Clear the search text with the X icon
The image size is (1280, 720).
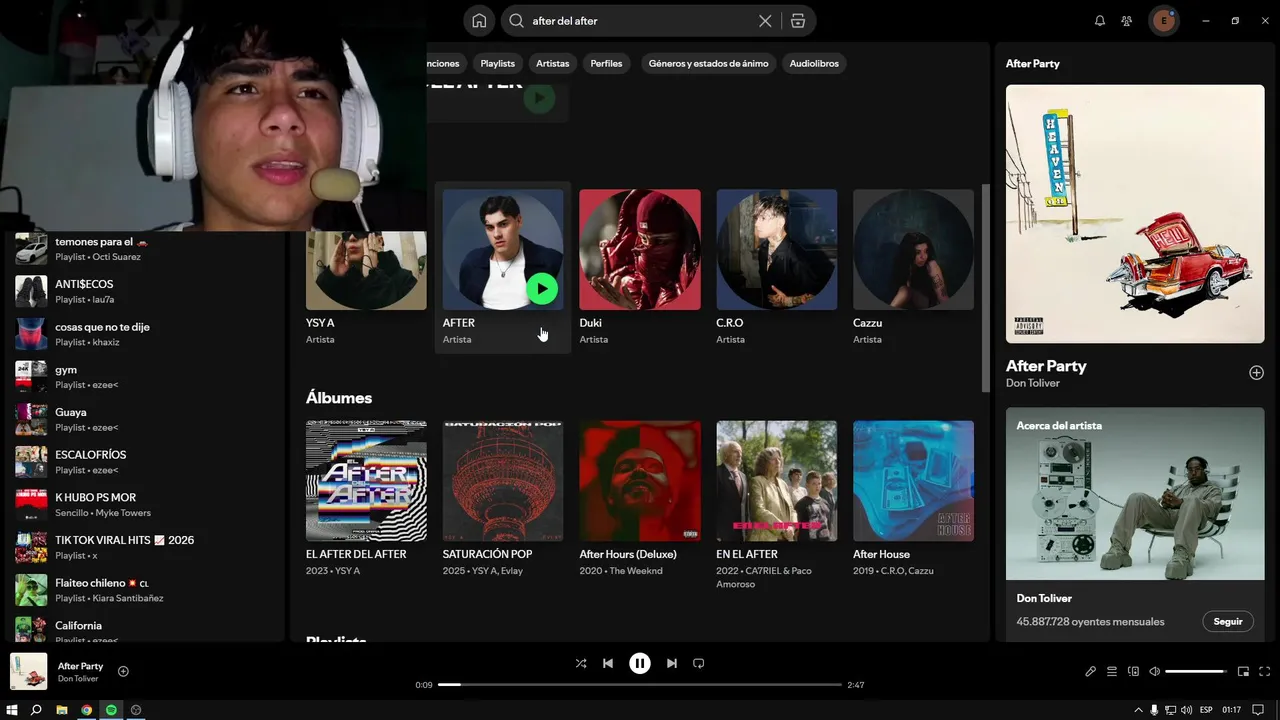(x=765, y=20)
